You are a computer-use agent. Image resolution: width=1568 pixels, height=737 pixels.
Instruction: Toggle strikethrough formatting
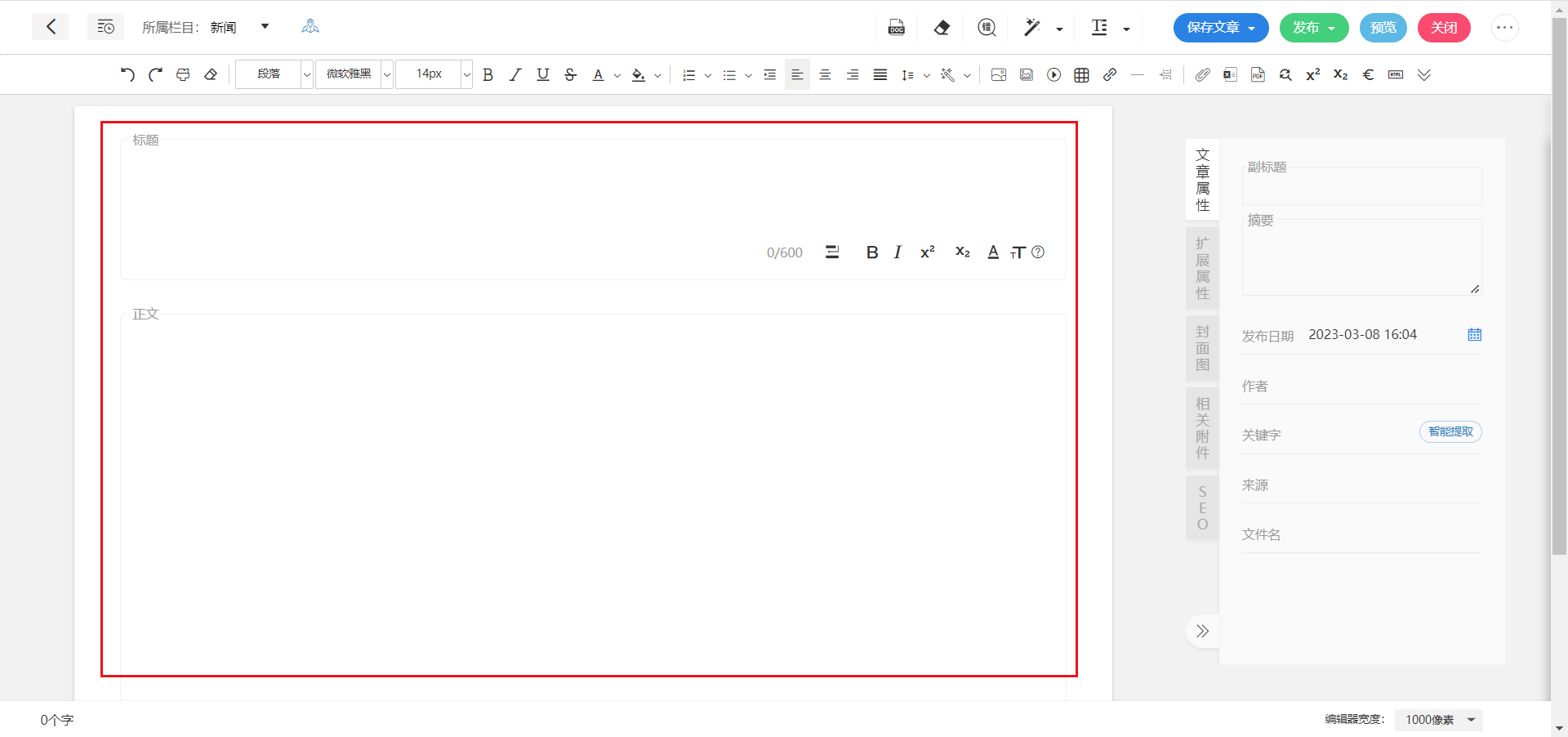(570, 75)
